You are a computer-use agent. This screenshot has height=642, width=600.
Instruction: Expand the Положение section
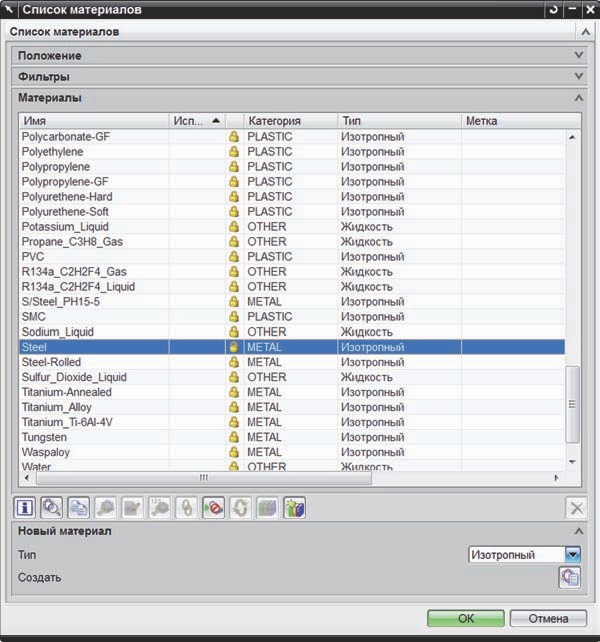click(579, 55)
